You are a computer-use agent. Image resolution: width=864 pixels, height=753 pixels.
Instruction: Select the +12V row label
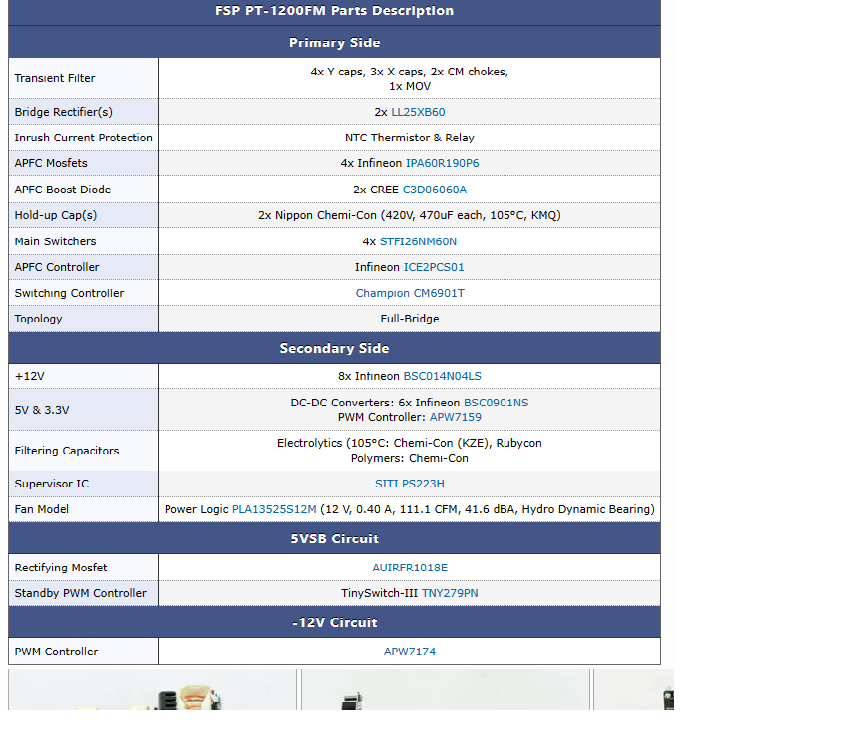point(29,376)
